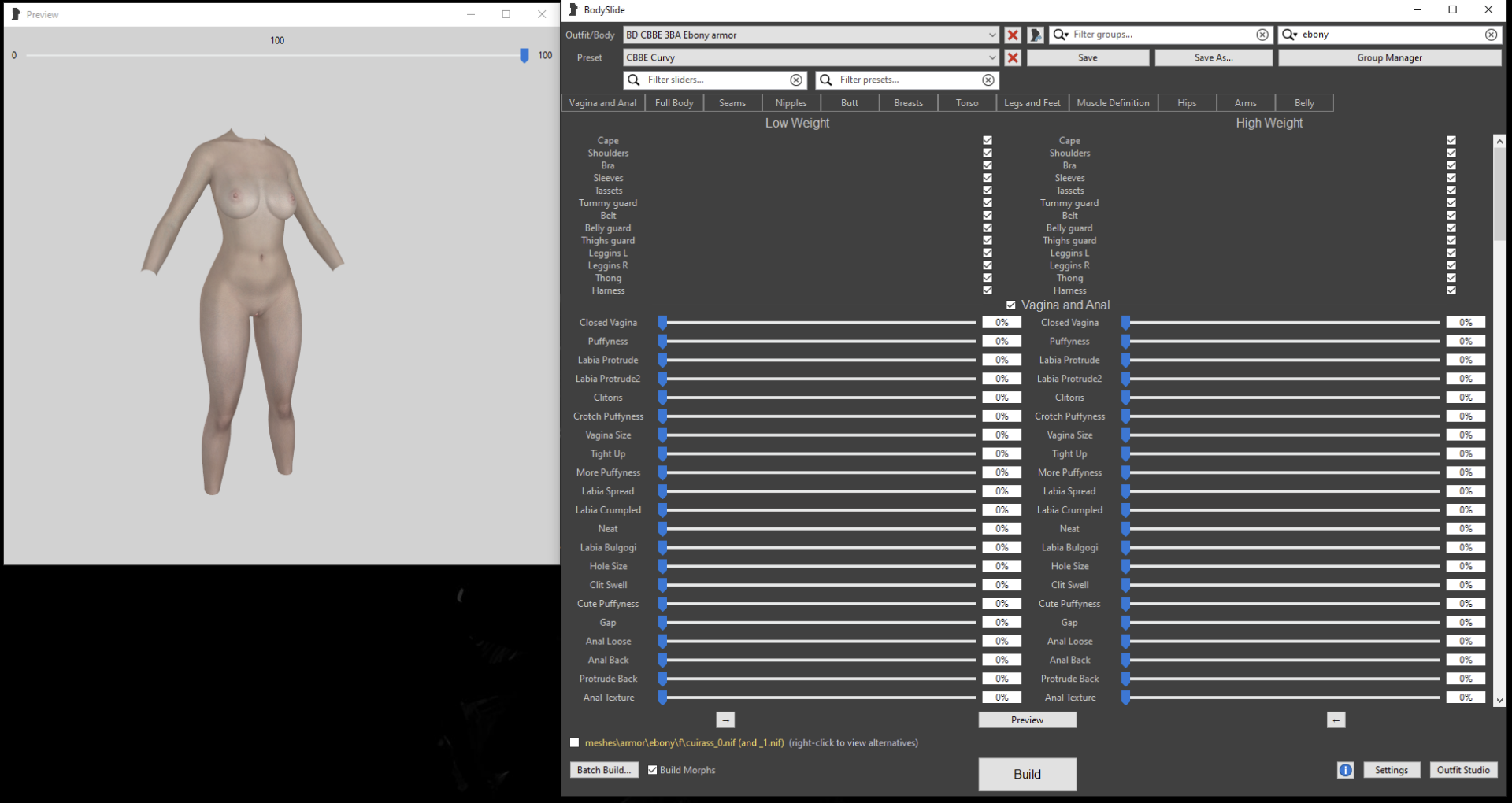Image resolution: width=1512 pixels, height=803 pixels.
Task: Select the Vagina and Anal tab
Action: tap(602, 103)
